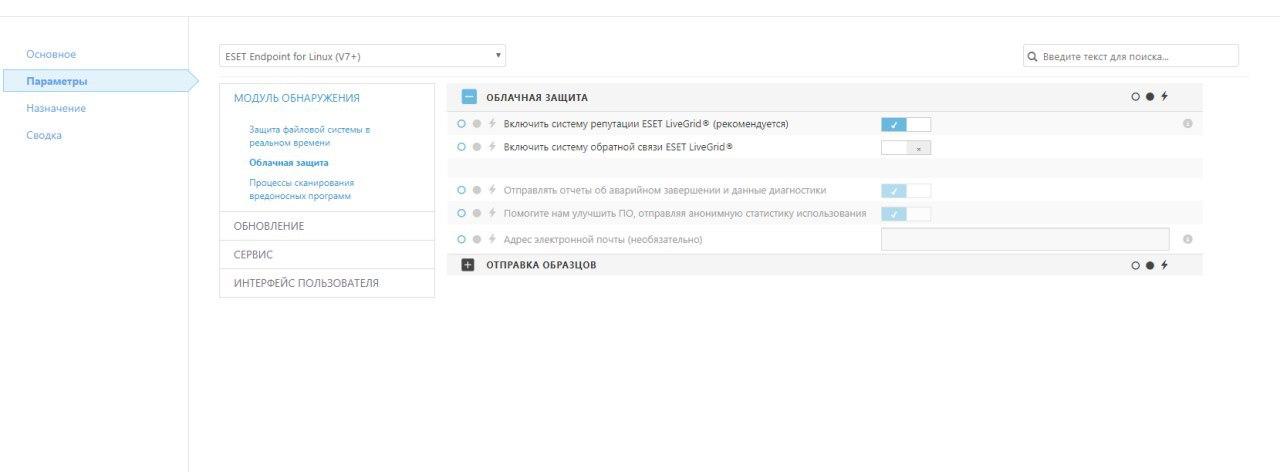Click the label Помогите нам улучшить ПО

[x=685, y=213]
